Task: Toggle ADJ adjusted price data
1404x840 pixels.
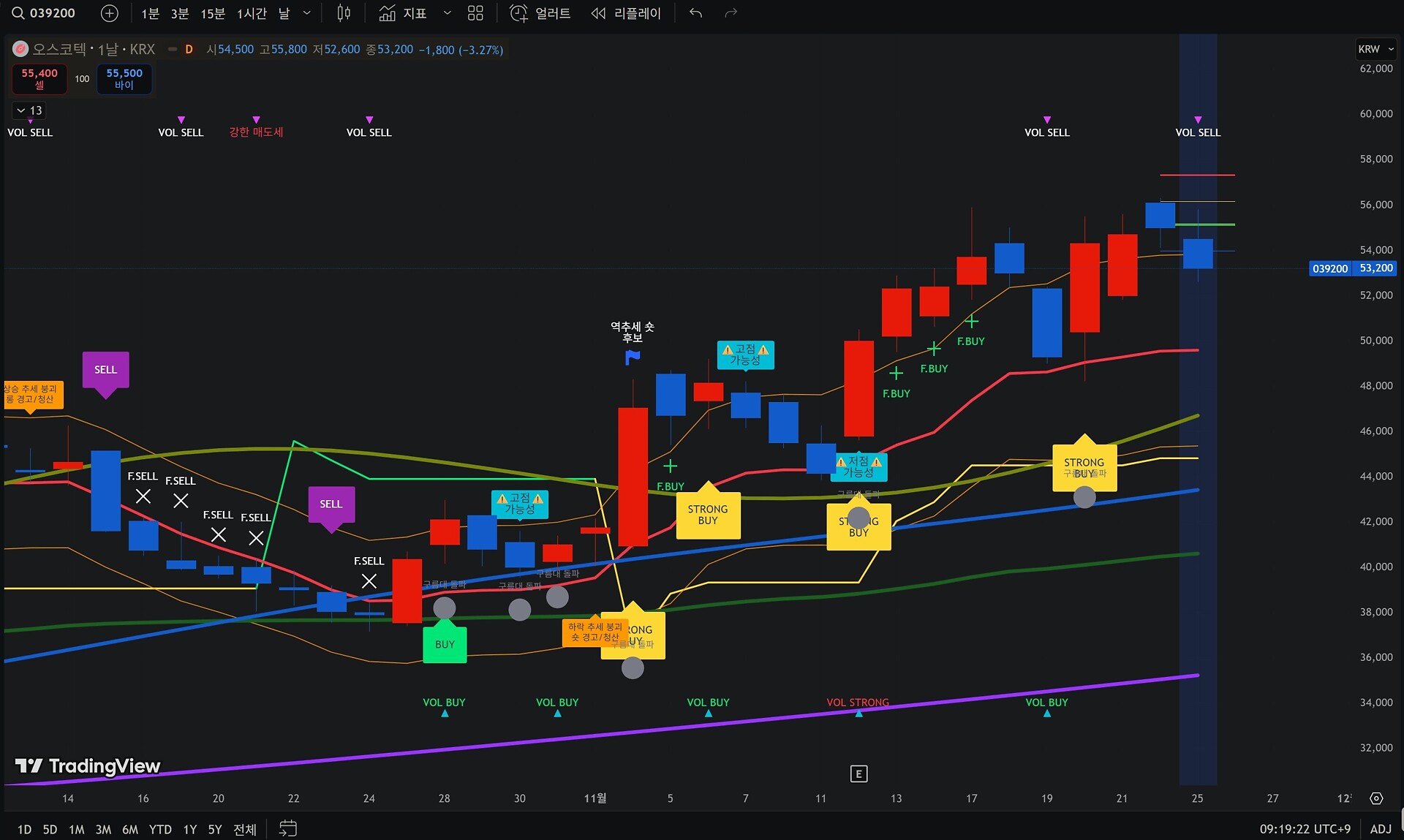Action: point(1380,828)
